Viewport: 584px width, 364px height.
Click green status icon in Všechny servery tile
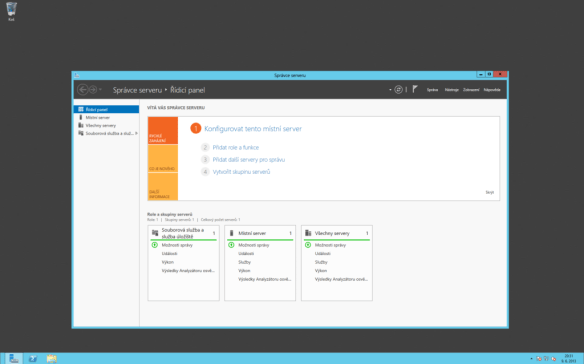(308, 245)
